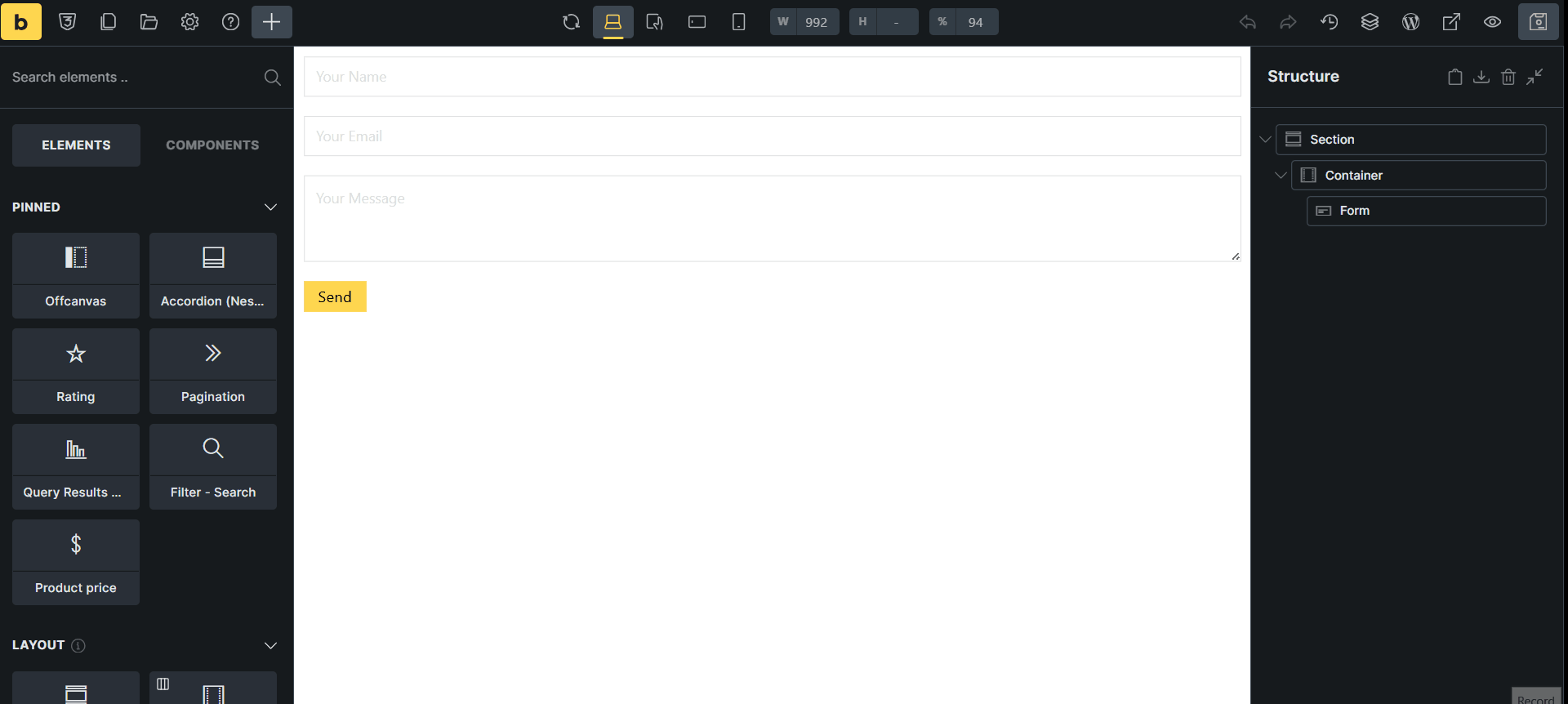1568x704 pixels.
Task: Select the tablet portrait breakpoint icon
Action: pos(655,22)
